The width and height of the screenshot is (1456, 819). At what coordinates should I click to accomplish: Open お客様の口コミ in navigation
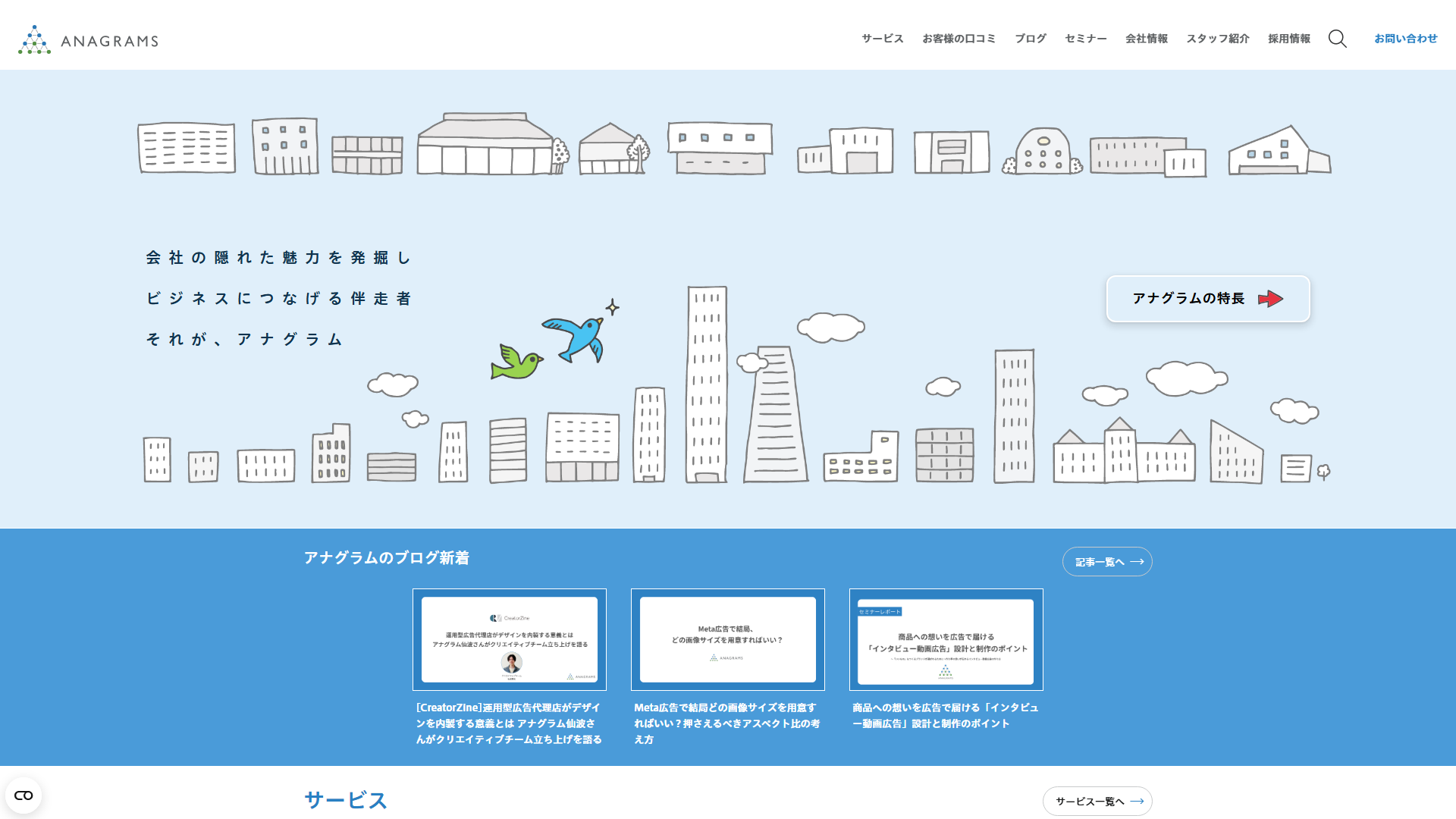[x=959, y=39]
